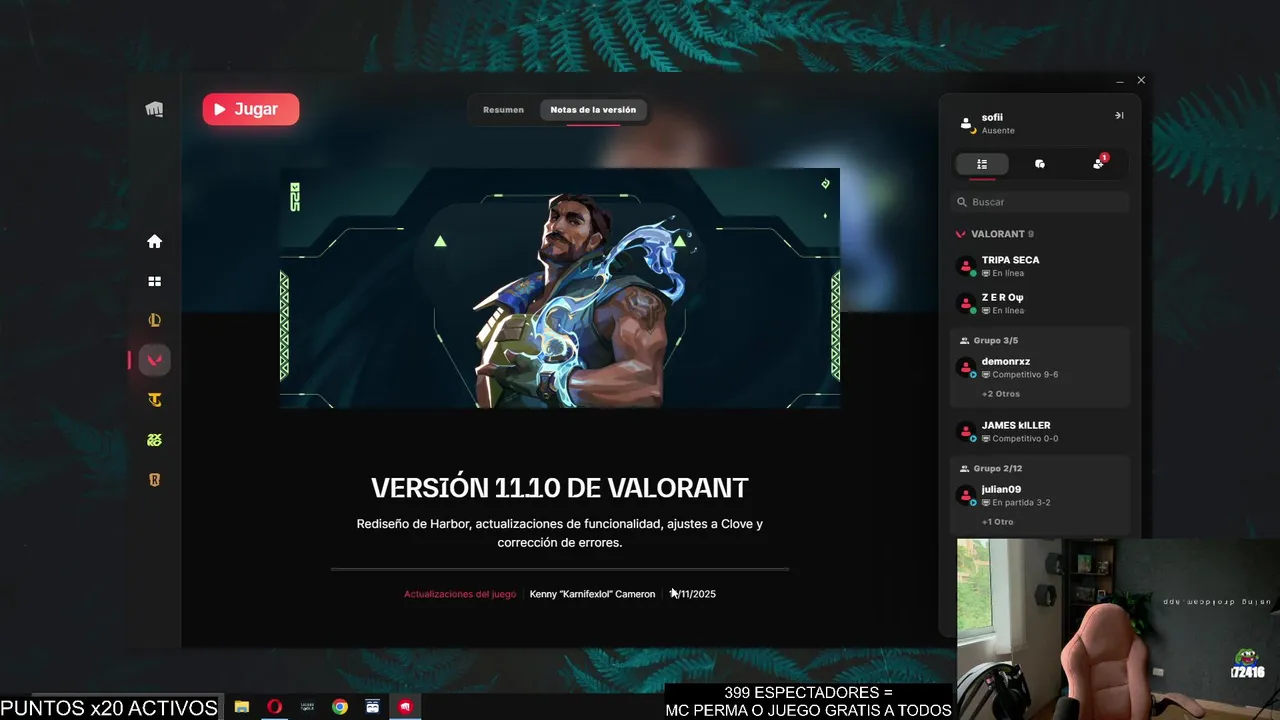This screenshot has height=720, width=1280.
Task: Expand '+2 Otros' in Grupo 3/5
Action: 1001,394
